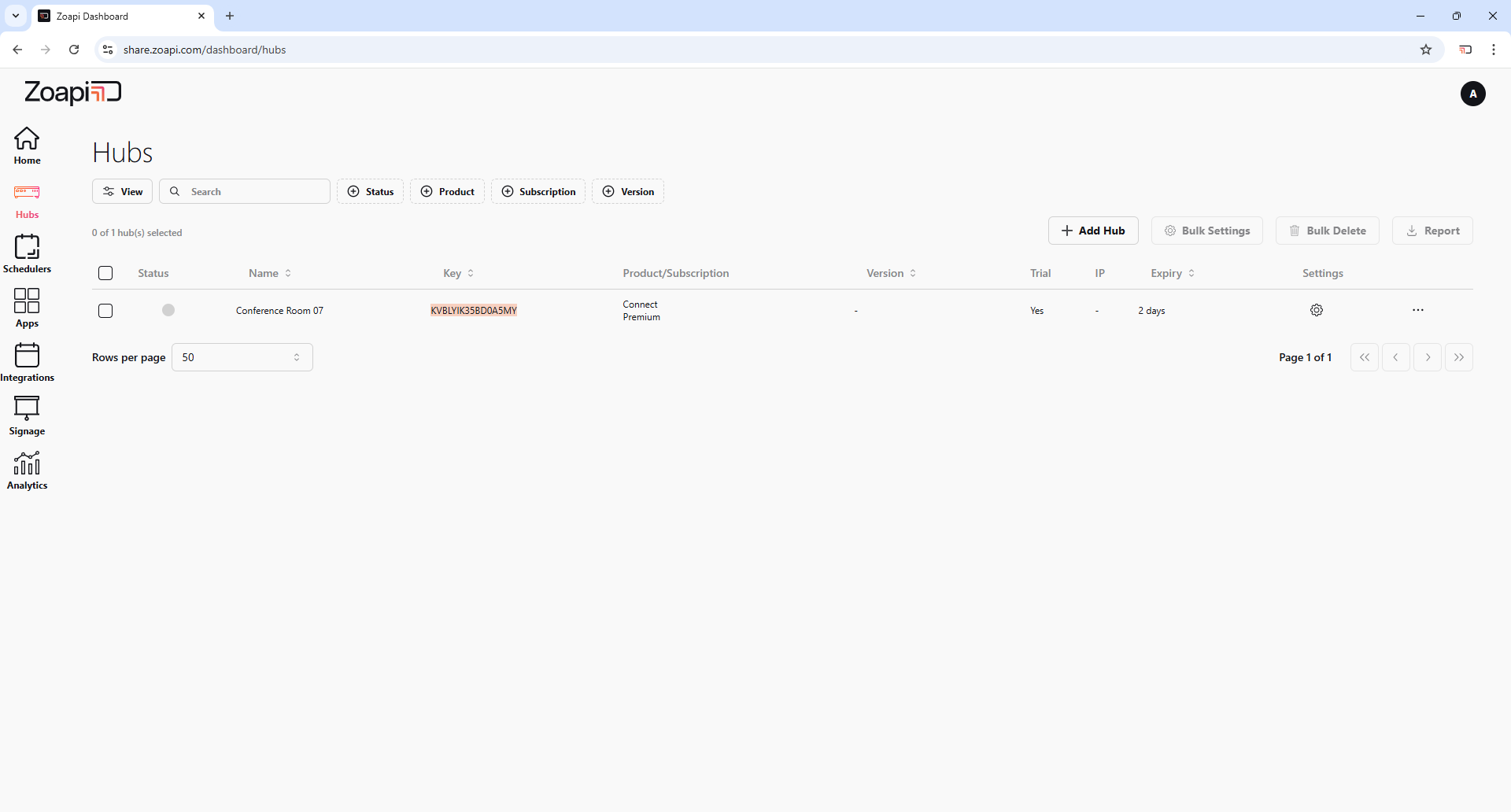
Task: Click the Connect Premium subscription cell
Action: point(641,311)
